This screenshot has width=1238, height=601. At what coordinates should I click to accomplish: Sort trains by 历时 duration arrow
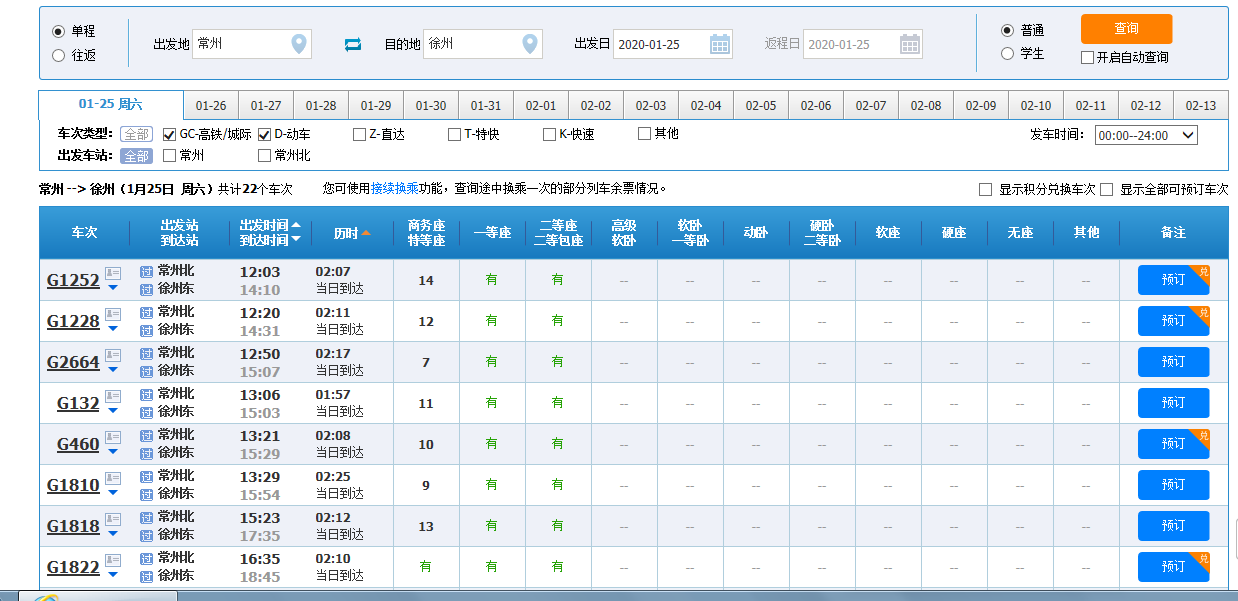[x=366, y=233]
